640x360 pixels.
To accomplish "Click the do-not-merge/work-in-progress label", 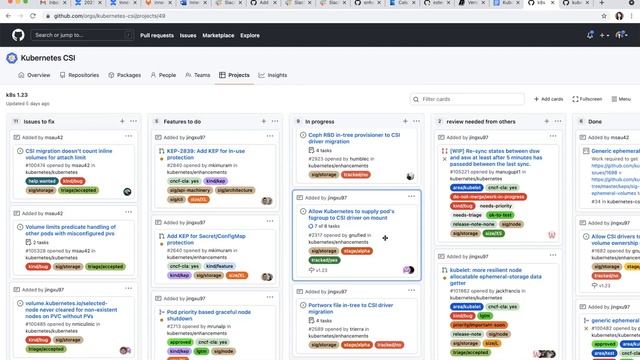I will pos(488,197).
